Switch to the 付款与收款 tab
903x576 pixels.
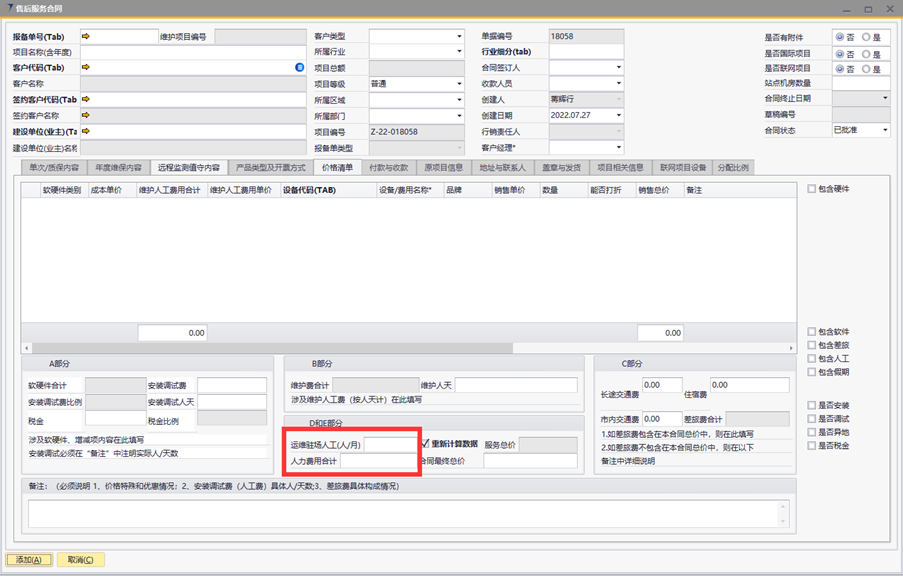388,168
